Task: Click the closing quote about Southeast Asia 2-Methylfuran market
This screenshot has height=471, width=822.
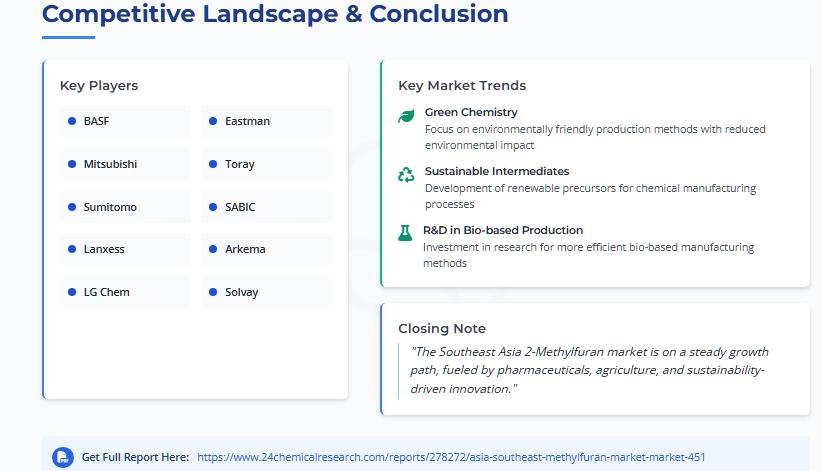Action: coord(589,370)
